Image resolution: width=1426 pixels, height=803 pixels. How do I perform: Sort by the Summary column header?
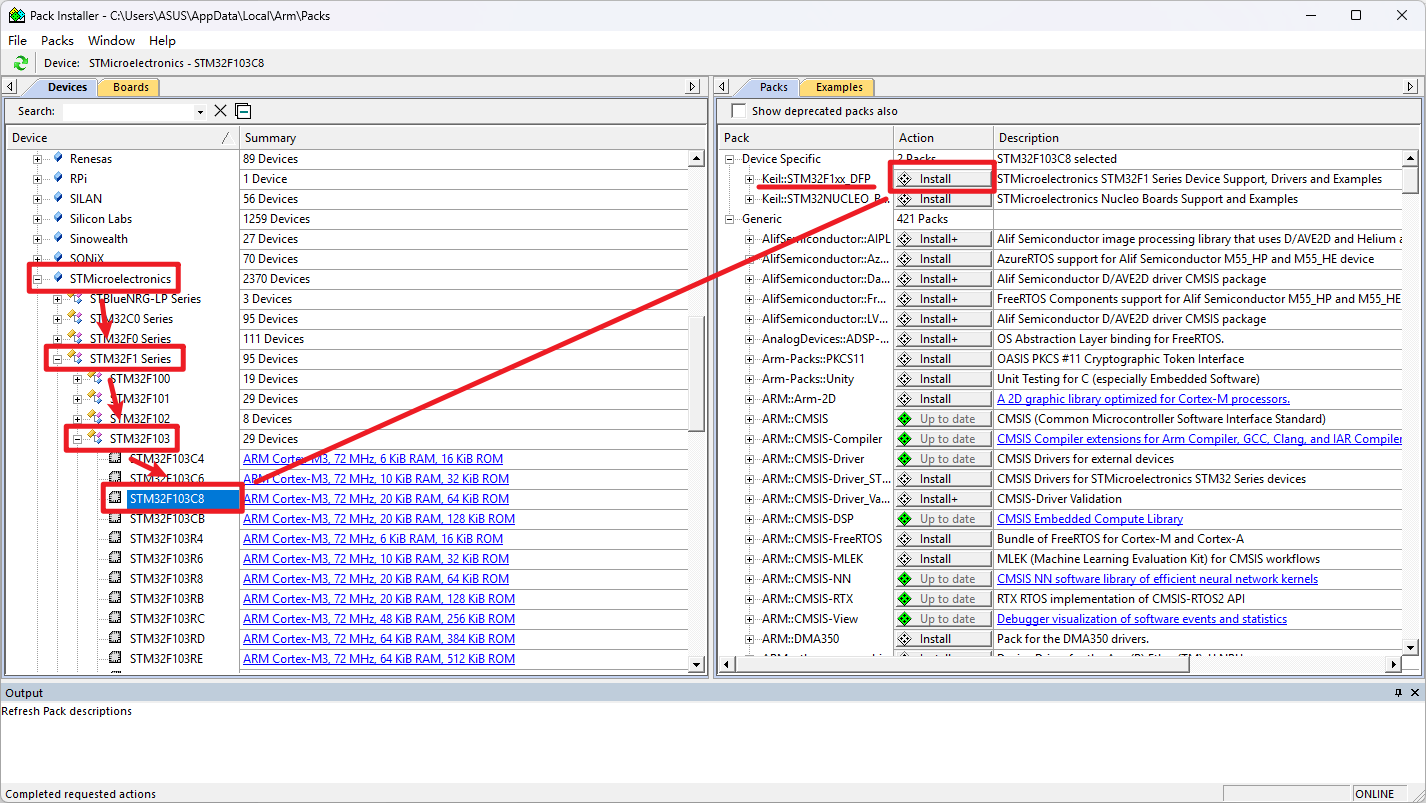click(x=270, y=138)
